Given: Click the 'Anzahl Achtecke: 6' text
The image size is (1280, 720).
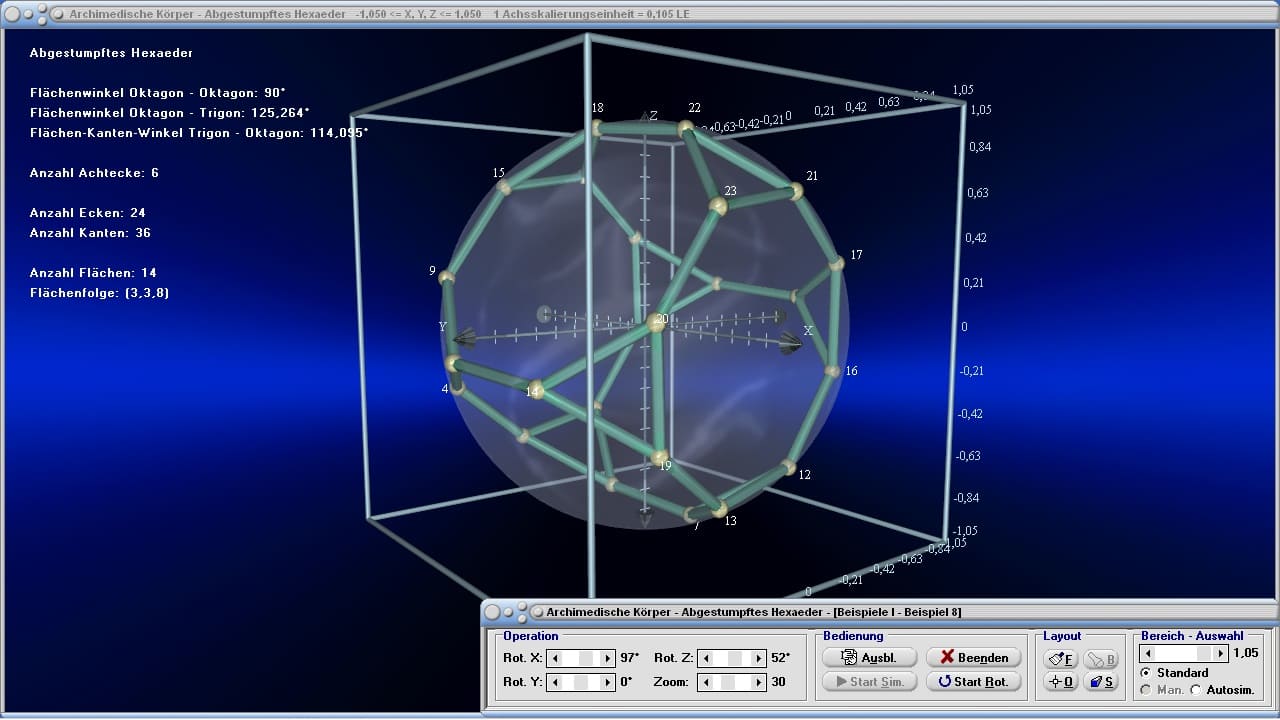Looking at the screenshot, I should tap(94, 173).
